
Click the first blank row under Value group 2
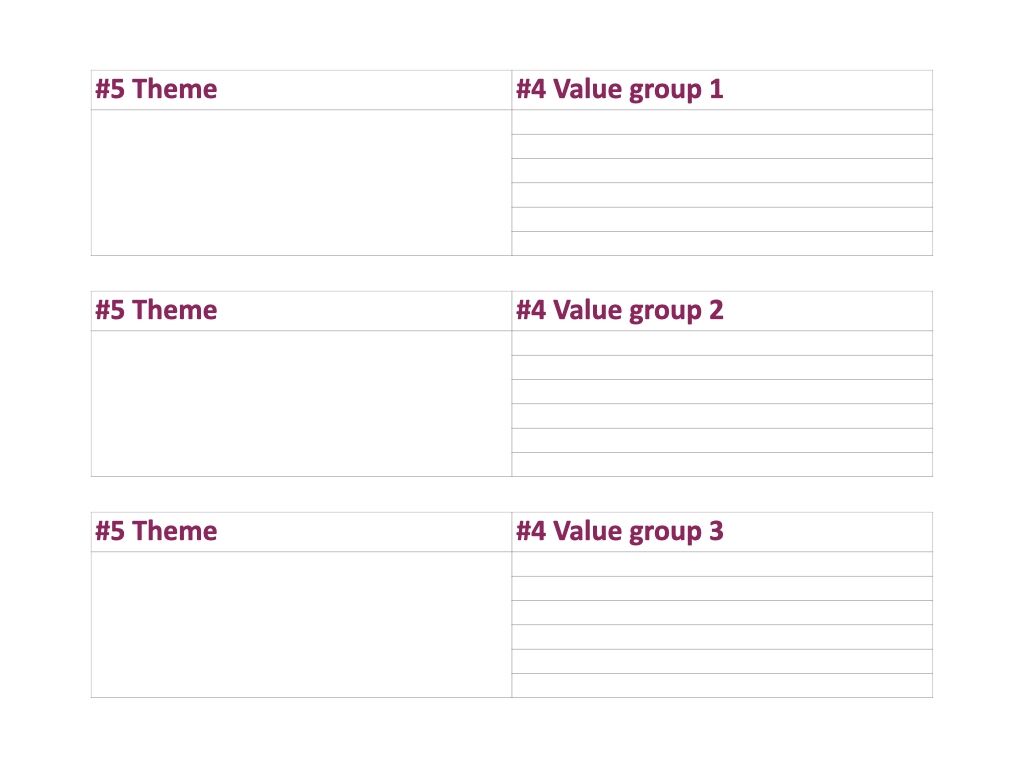pyautogui.click(x=722, y=343)
